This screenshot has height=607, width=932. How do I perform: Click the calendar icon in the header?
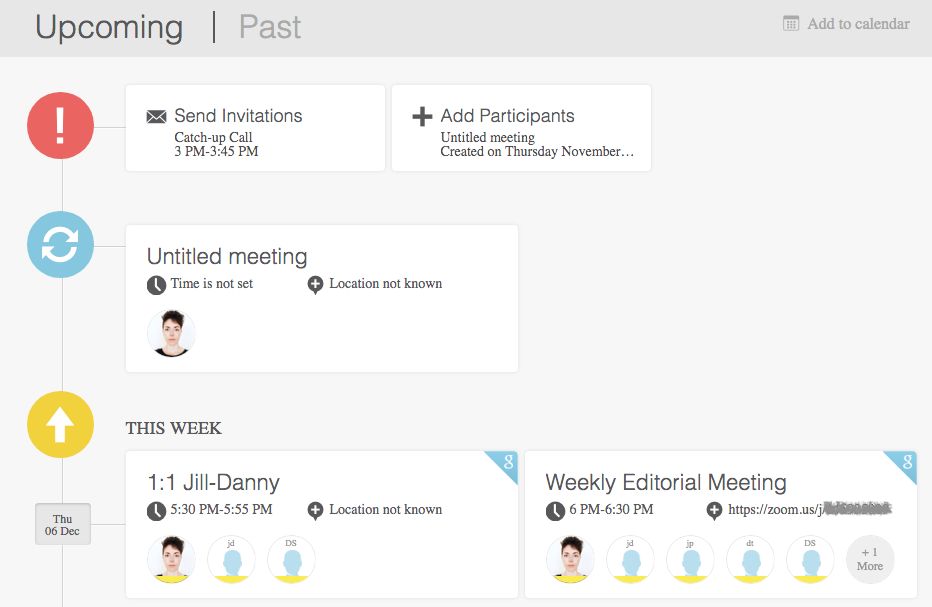(x=791, y=24)
